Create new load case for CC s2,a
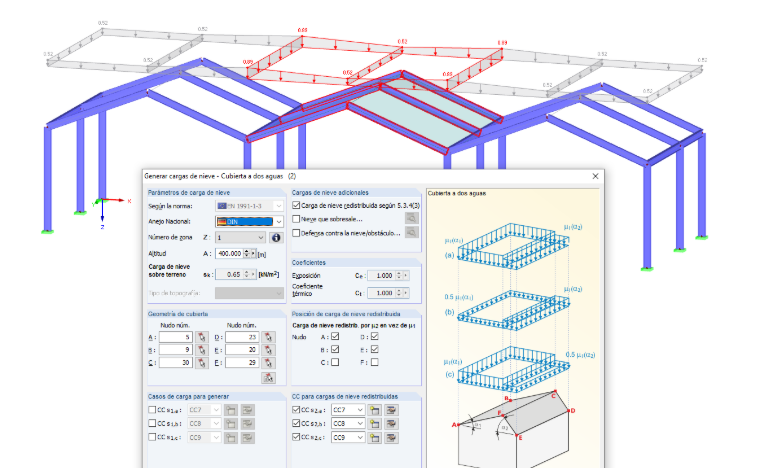 click(374, 410)
